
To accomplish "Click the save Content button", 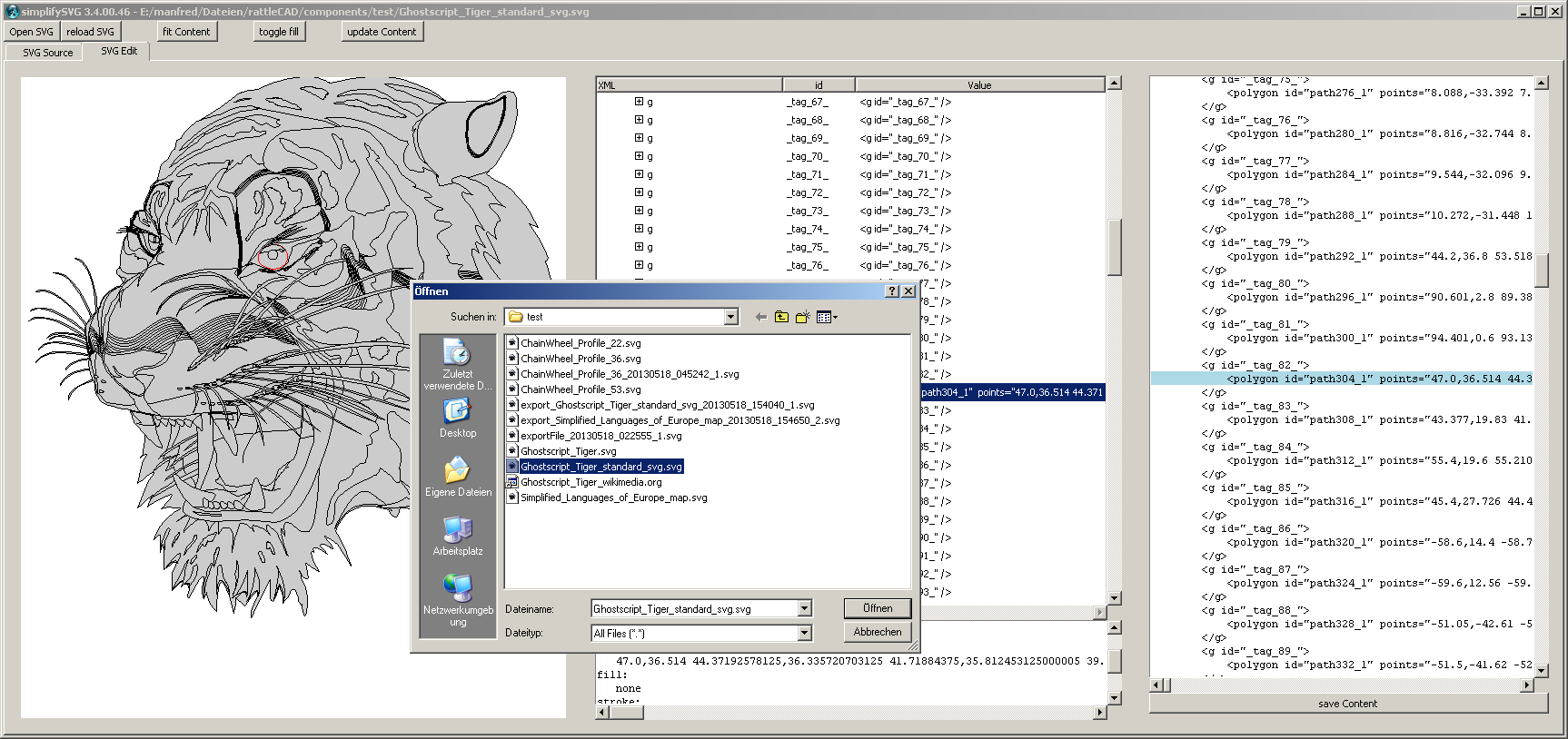I will pyautogui.click(x=1347, y=704).
